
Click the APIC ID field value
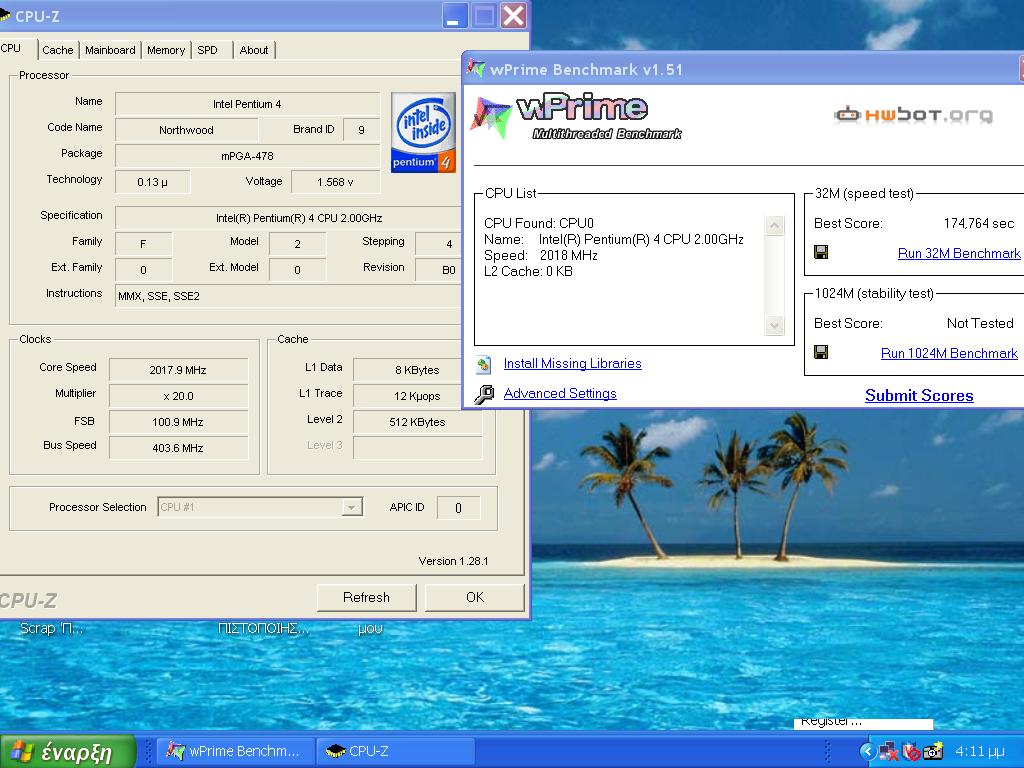(x=458, y=508)
